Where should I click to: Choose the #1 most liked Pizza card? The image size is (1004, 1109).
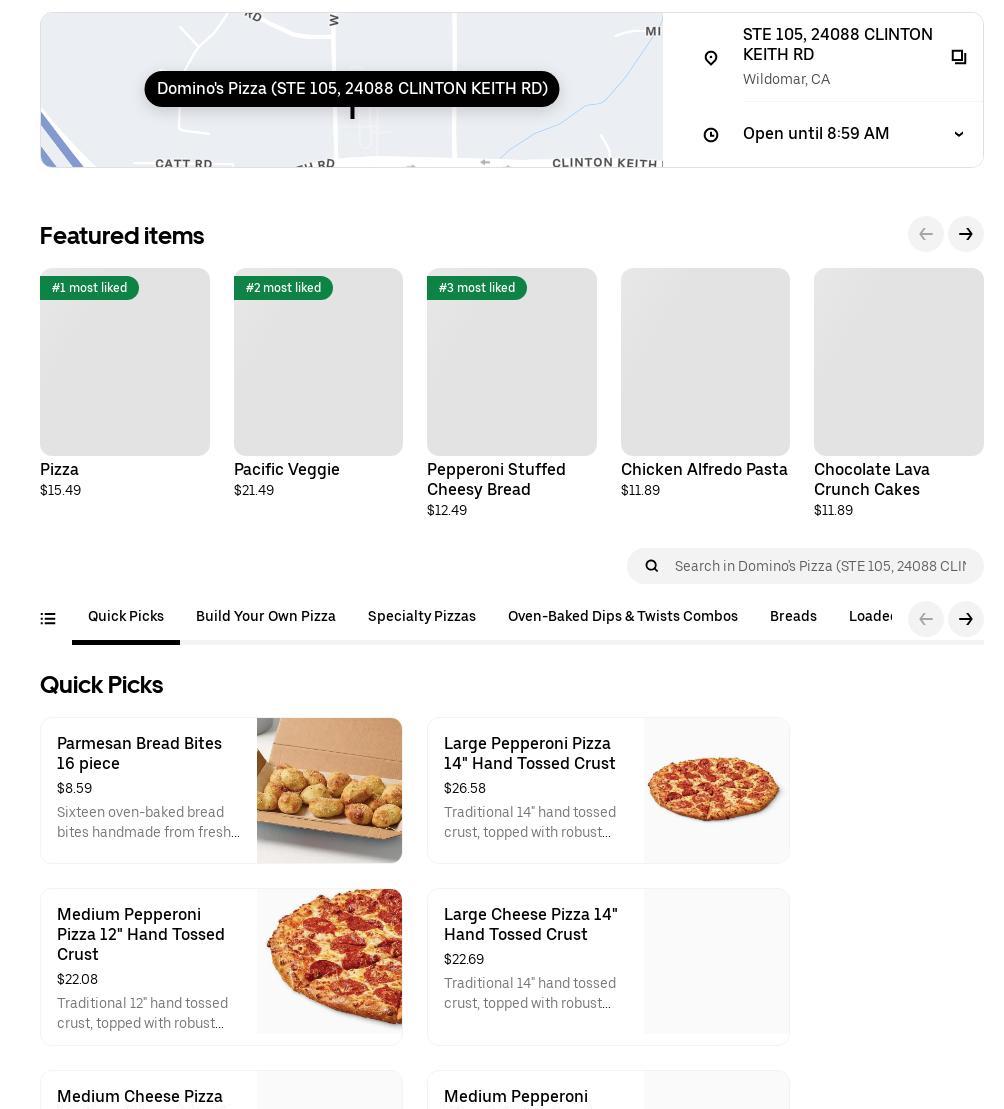click(x=125, y=380)
